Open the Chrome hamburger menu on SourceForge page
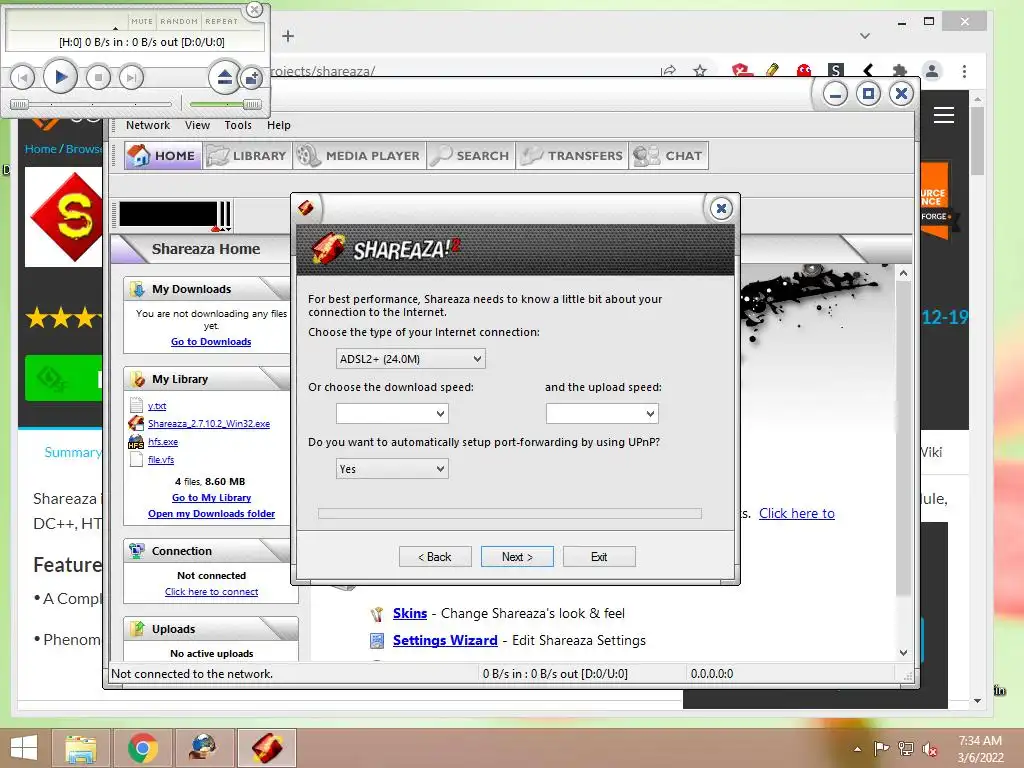The image size is (1024, 768). pos(944,115)
